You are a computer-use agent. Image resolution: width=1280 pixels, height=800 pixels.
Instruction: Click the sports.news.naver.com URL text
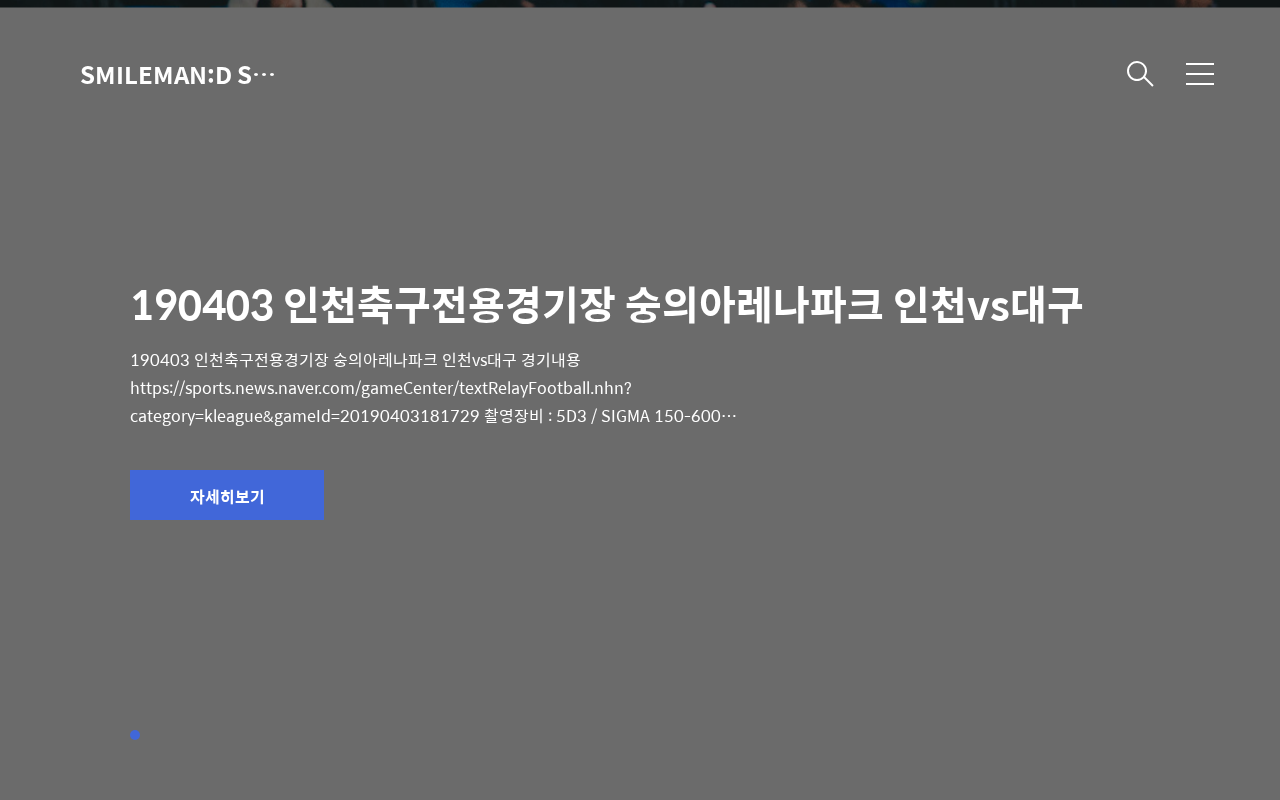381,388
